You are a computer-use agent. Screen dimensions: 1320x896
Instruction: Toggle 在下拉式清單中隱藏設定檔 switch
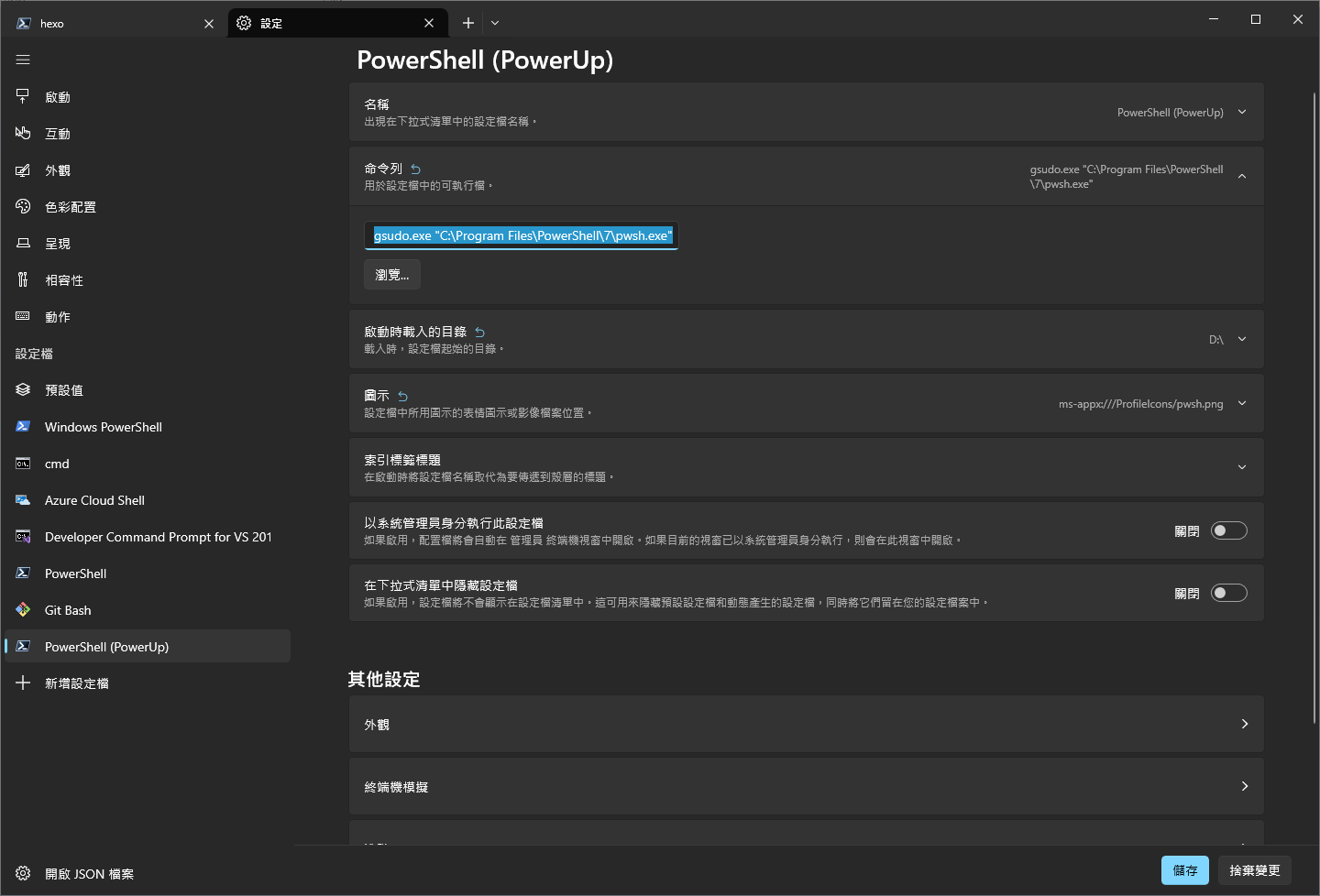(x=1229, y=593)
